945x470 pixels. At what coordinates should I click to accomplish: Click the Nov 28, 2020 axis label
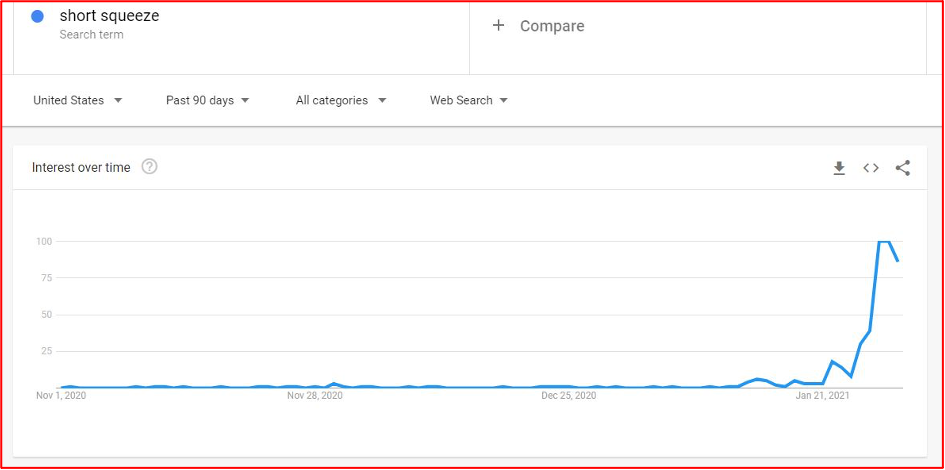(x=315, y=396)
